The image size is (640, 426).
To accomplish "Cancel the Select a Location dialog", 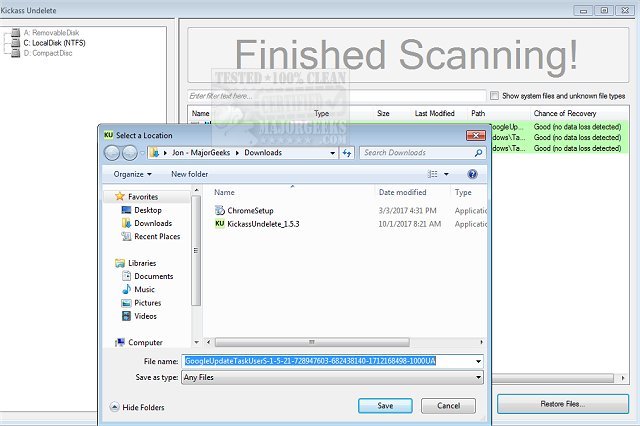I will (448, 406).
